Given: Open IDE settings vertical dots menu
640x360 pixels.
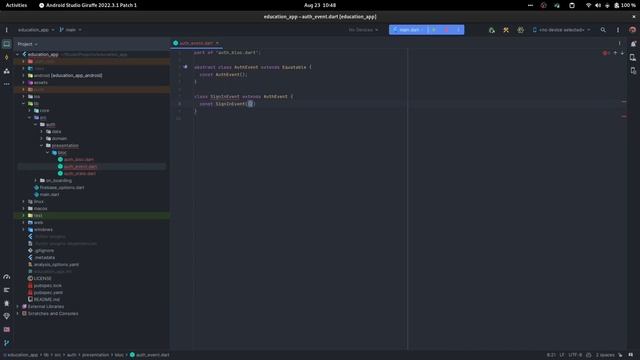Looking at the screenshot, I should tap(618, 30).
